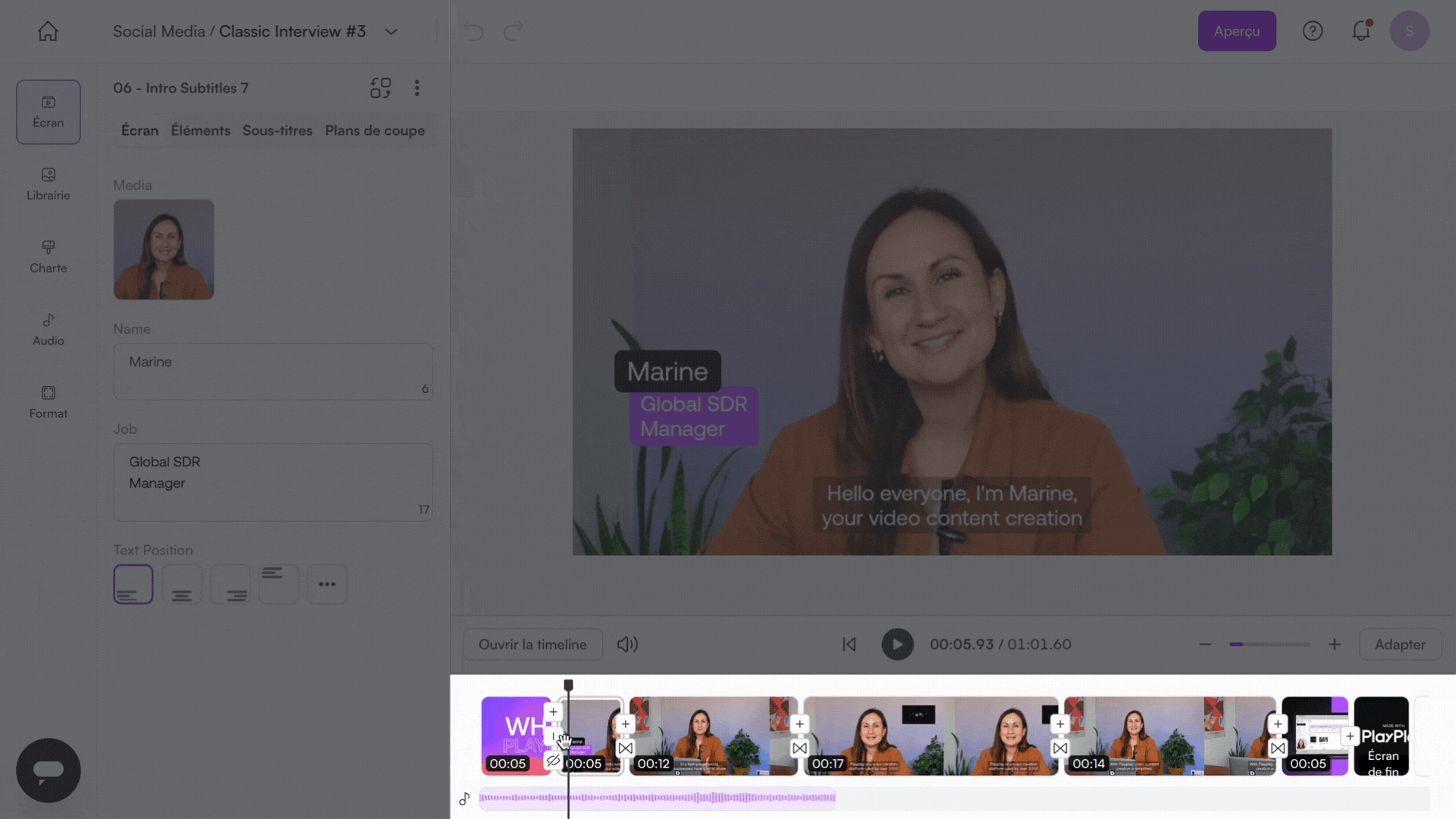Open the Audio sidebar panel
The width and height of the screenshot is (1456, 819).
click(48, 329)
